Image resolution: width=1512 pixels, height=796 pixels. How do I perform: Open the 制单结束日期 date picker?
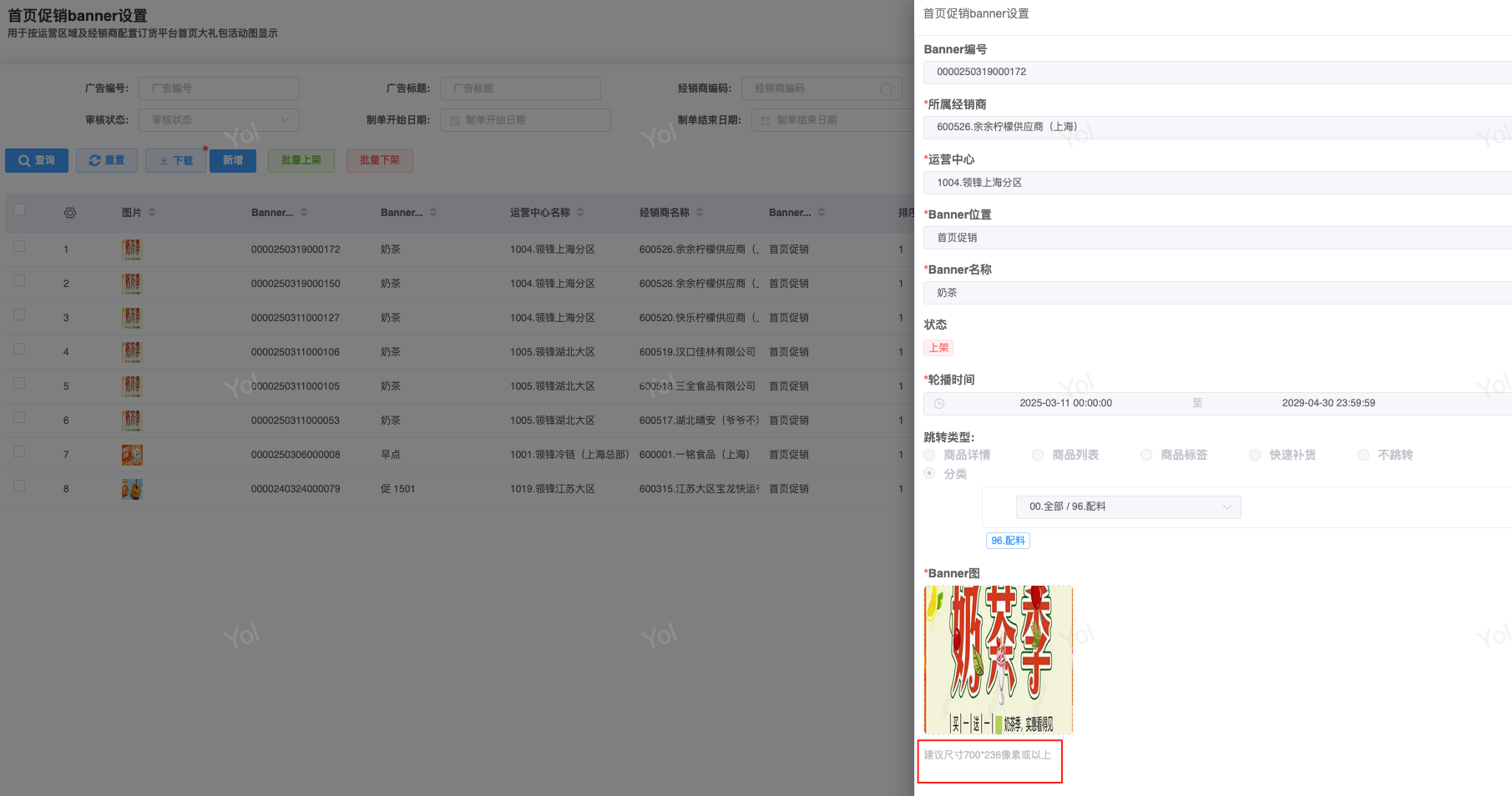point(832,120)
